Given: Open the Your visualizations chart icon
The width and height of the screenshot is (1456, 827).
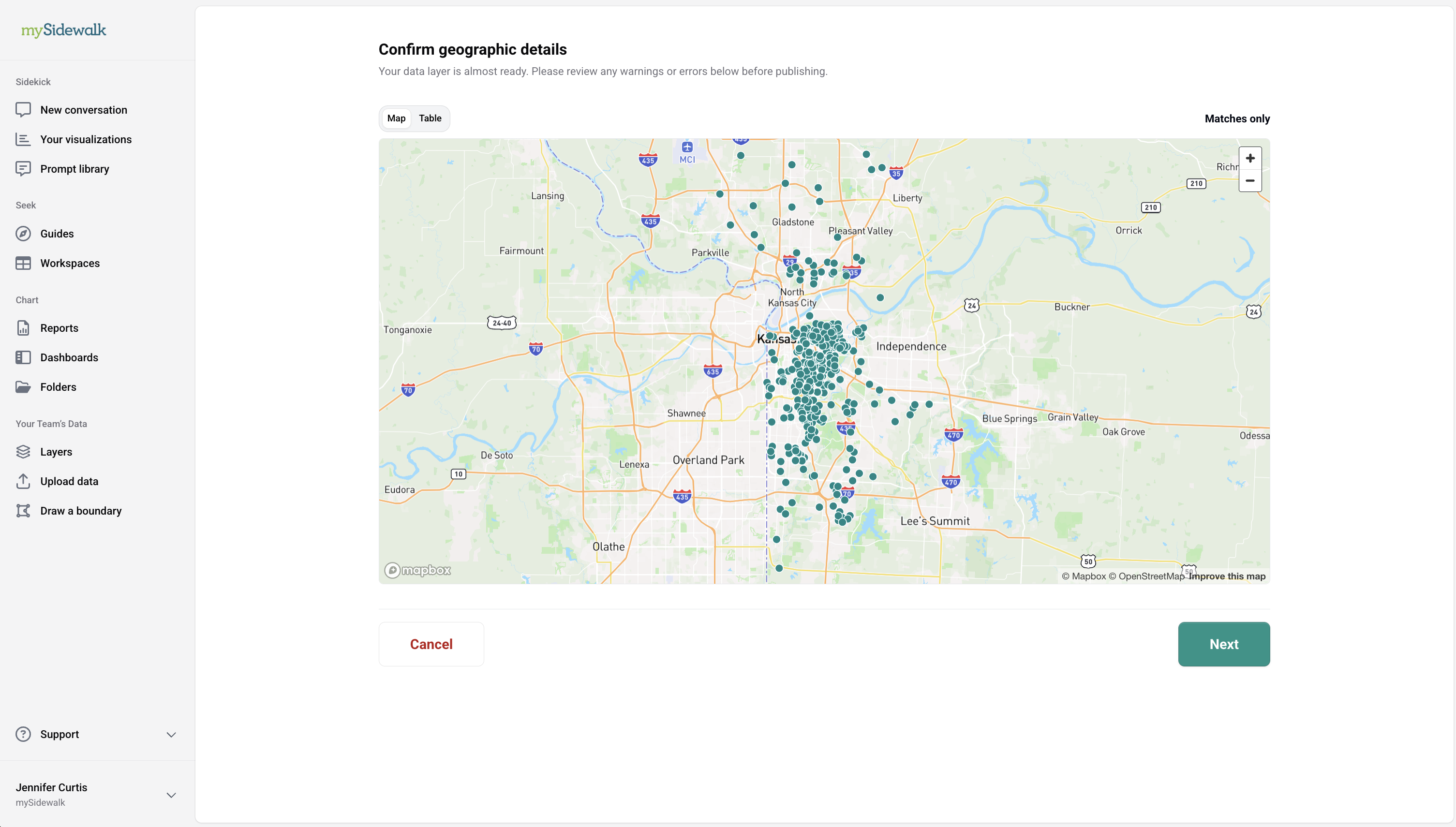Looking at the screenshot, I should (x=23, y=139).
